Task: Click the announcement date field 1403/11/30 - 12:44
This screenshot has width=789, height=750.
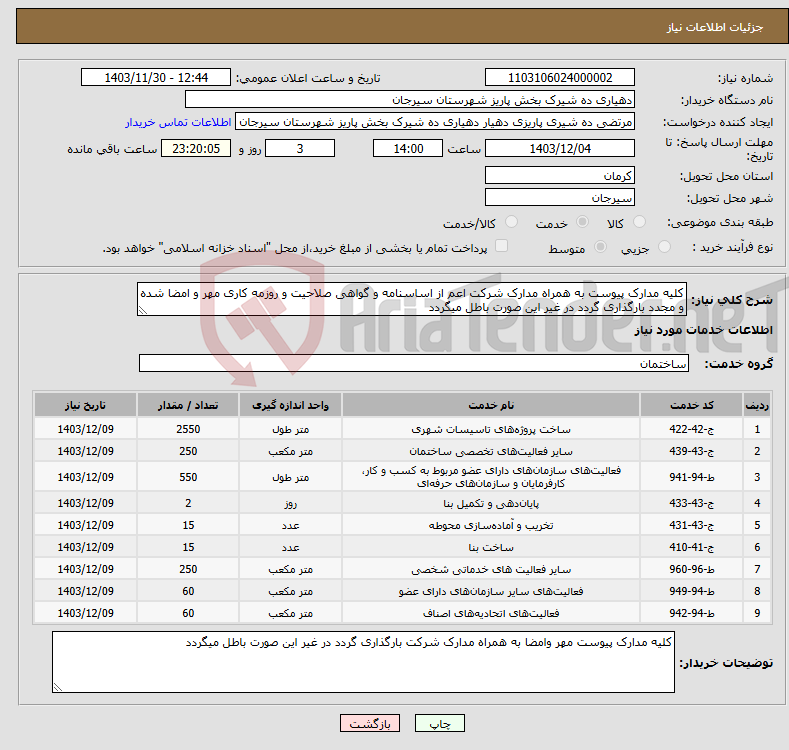Action: point(156,78)
